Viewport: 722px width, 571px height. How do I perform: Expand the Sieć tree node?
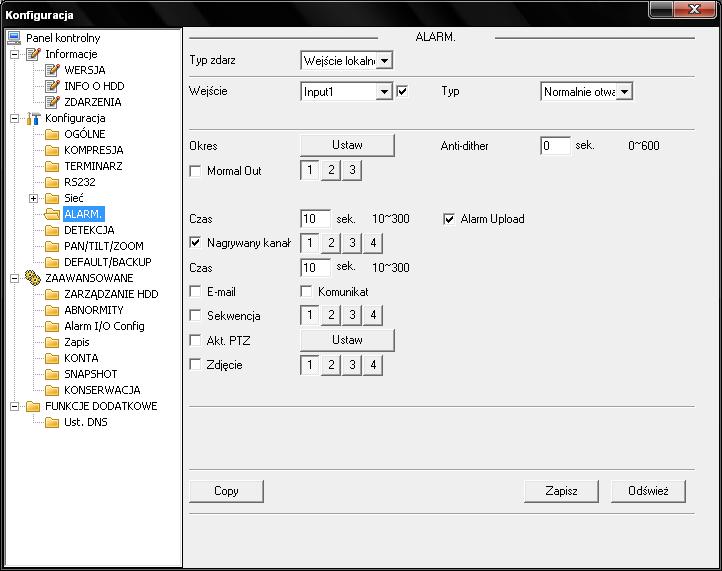(x=34, y=198)
